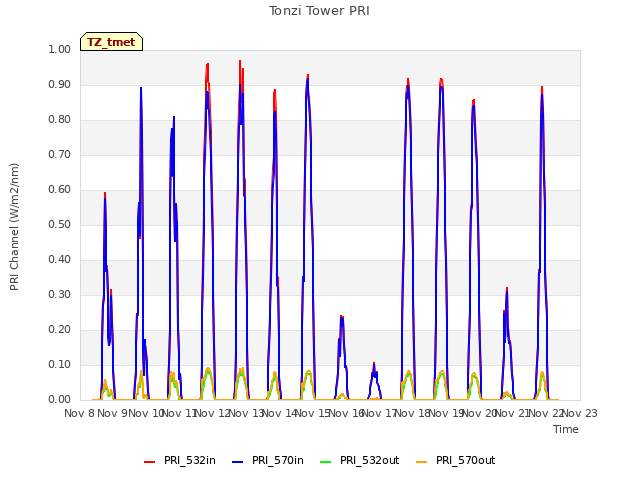Click the 0.50 y-axis tick label
Screen dimensions: 640x480
(x=60, y=224)
